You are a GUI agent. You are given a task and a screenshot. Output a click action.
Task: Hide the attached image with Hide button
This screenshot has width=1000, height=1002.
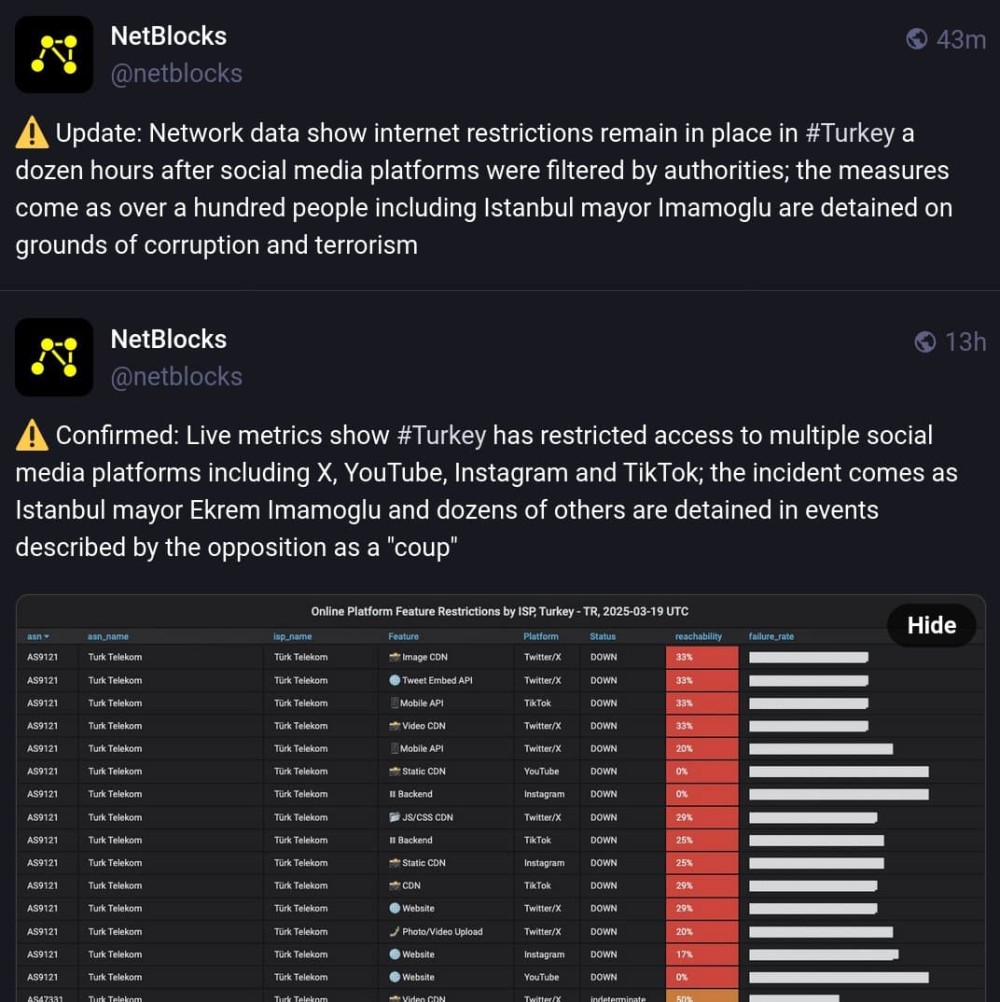pyautogui.click(x=932, y=625)
